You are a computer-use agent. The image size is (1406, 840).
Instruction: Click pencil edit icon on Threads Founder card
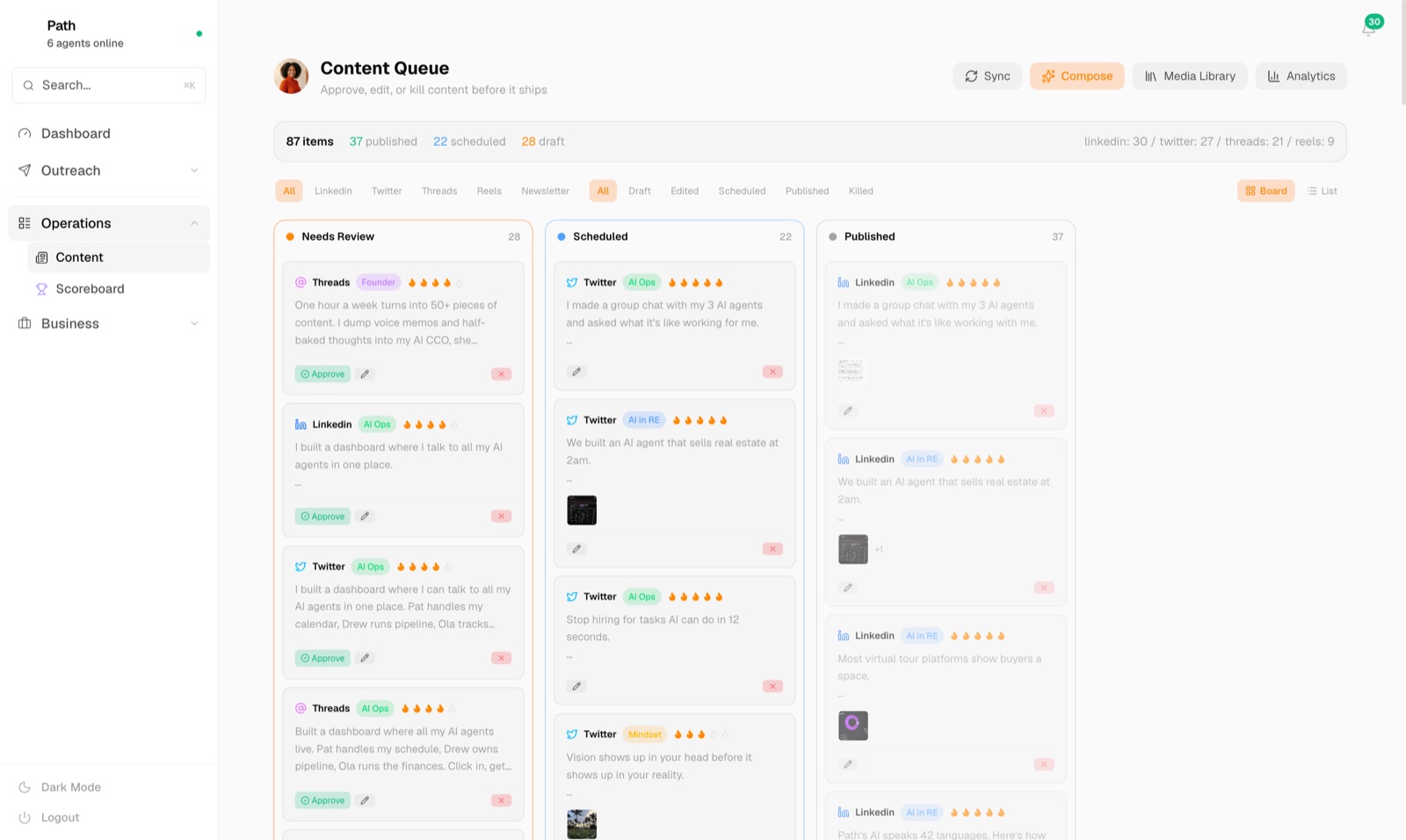coord(365,374)
